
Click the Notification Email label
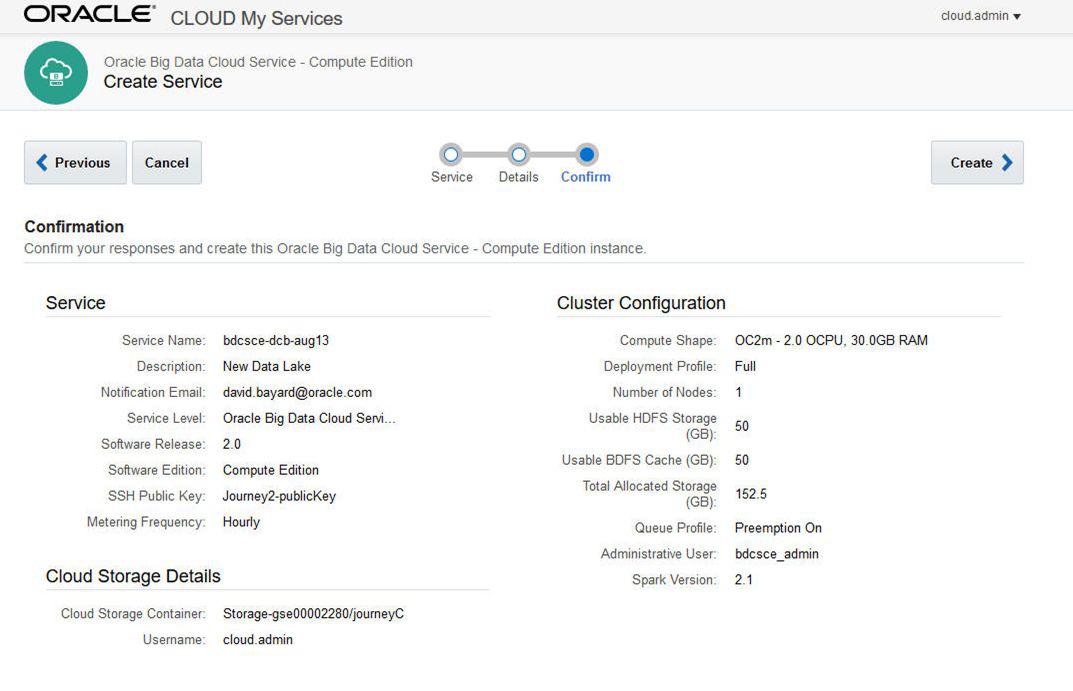(153, 392)
